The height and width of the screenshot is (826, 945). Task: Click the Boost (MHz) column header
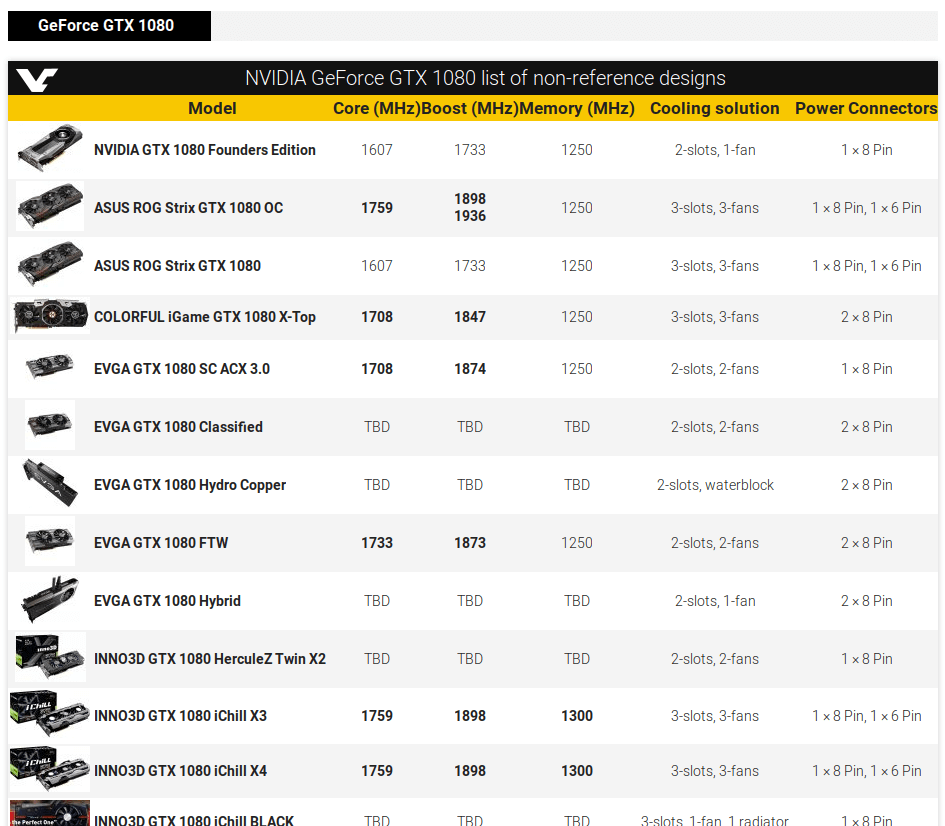point(469,108)
